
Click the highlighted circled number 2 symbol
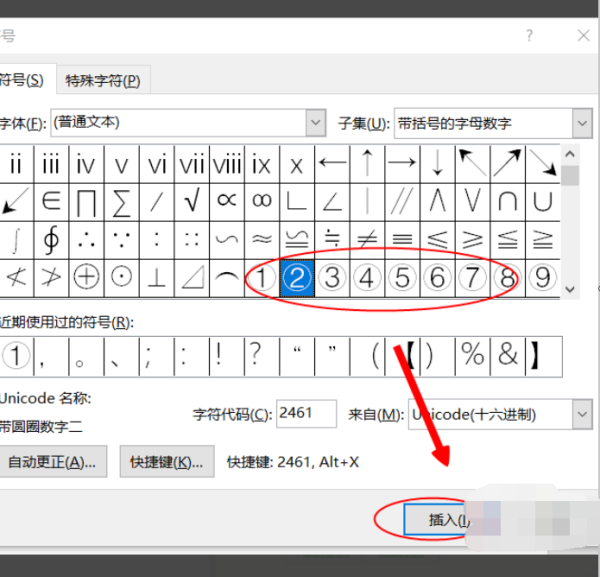point(297,278)
